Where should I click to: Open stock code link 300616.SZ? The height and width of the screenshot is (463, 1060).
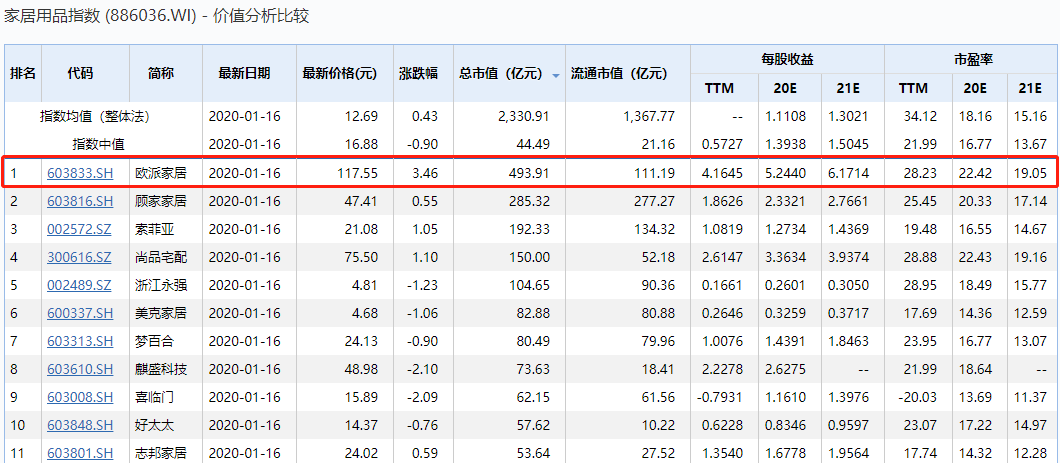(x=80, y=257)
